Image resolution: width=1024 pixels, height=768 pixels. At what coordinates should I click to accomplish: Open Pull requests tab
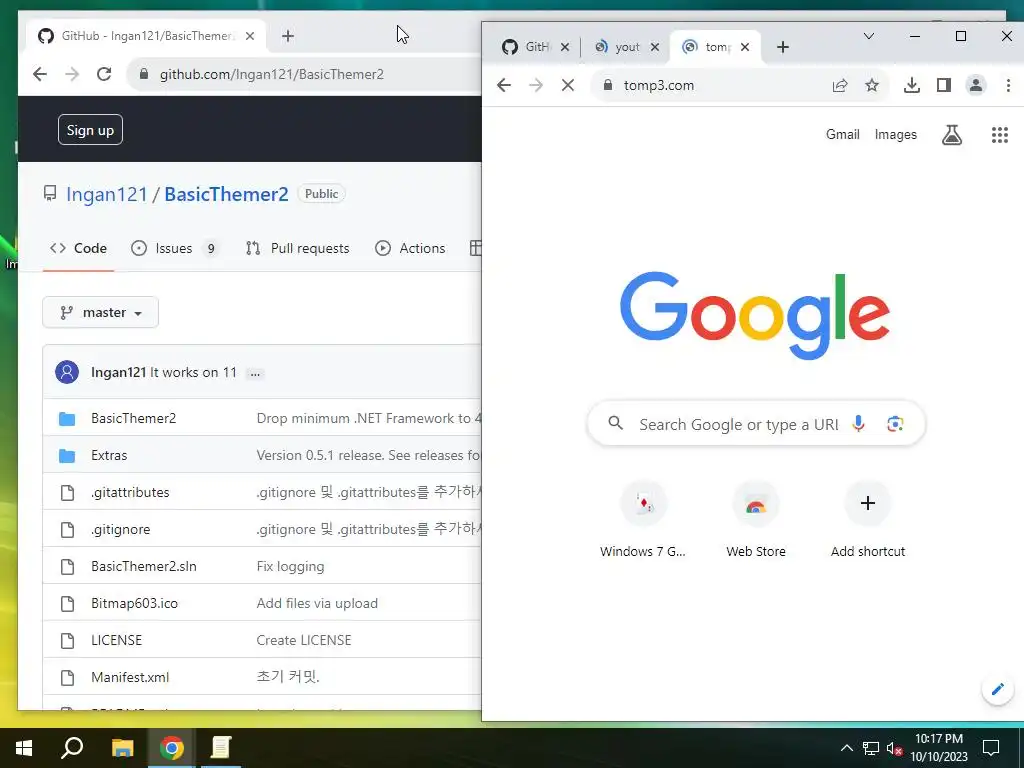click(298, 248)
